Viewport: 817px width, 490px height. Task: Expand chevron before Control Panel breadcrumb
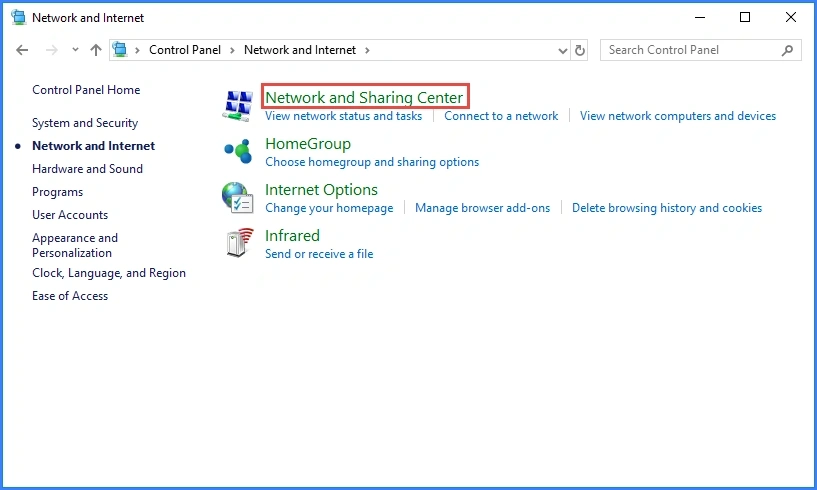pyautogui.click(x=138, y=50)
